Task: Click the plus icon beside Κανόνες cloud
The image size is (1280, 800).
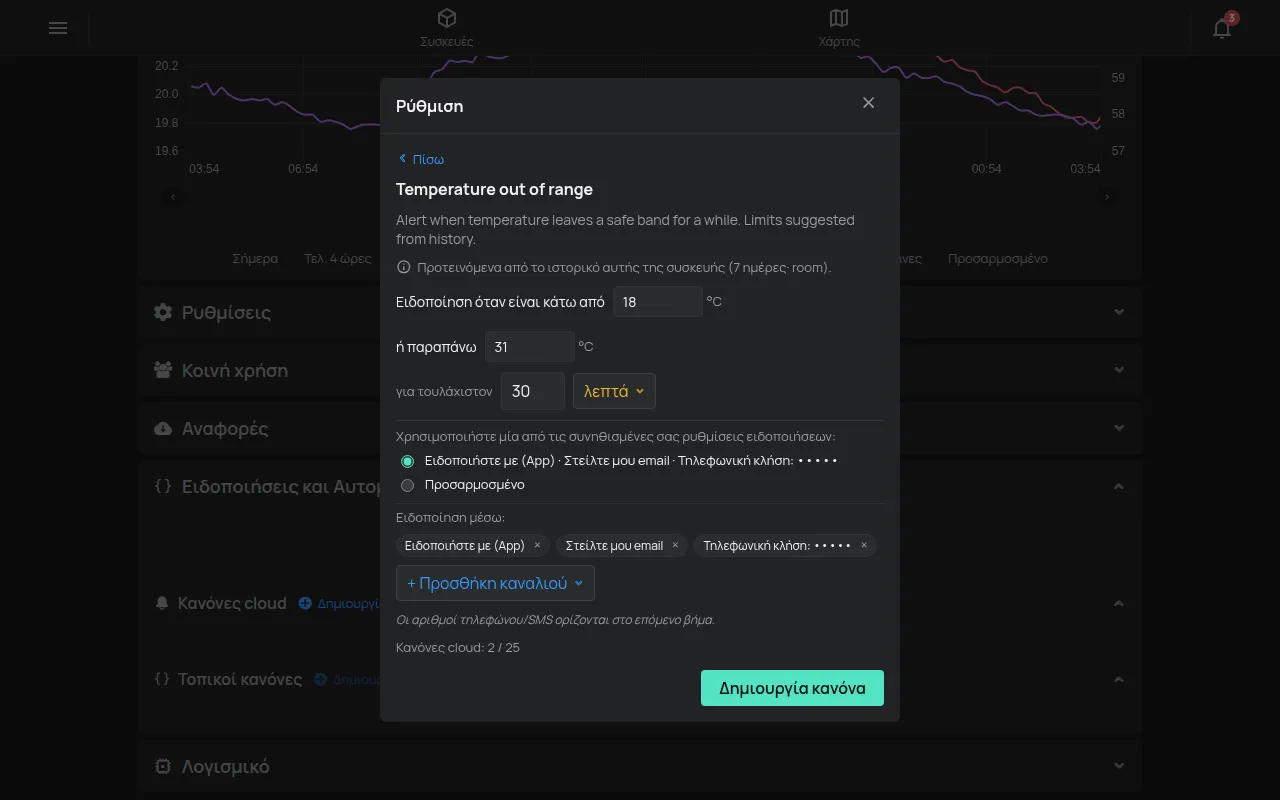Action: pyautogui.click(x=305, y=603)
